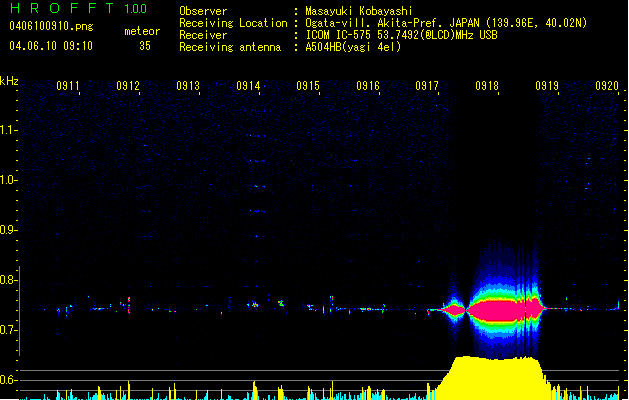The image size is (629, 400).
Task: Click the 0.6 kHz frequency label
Action: [x=8, y=380]
